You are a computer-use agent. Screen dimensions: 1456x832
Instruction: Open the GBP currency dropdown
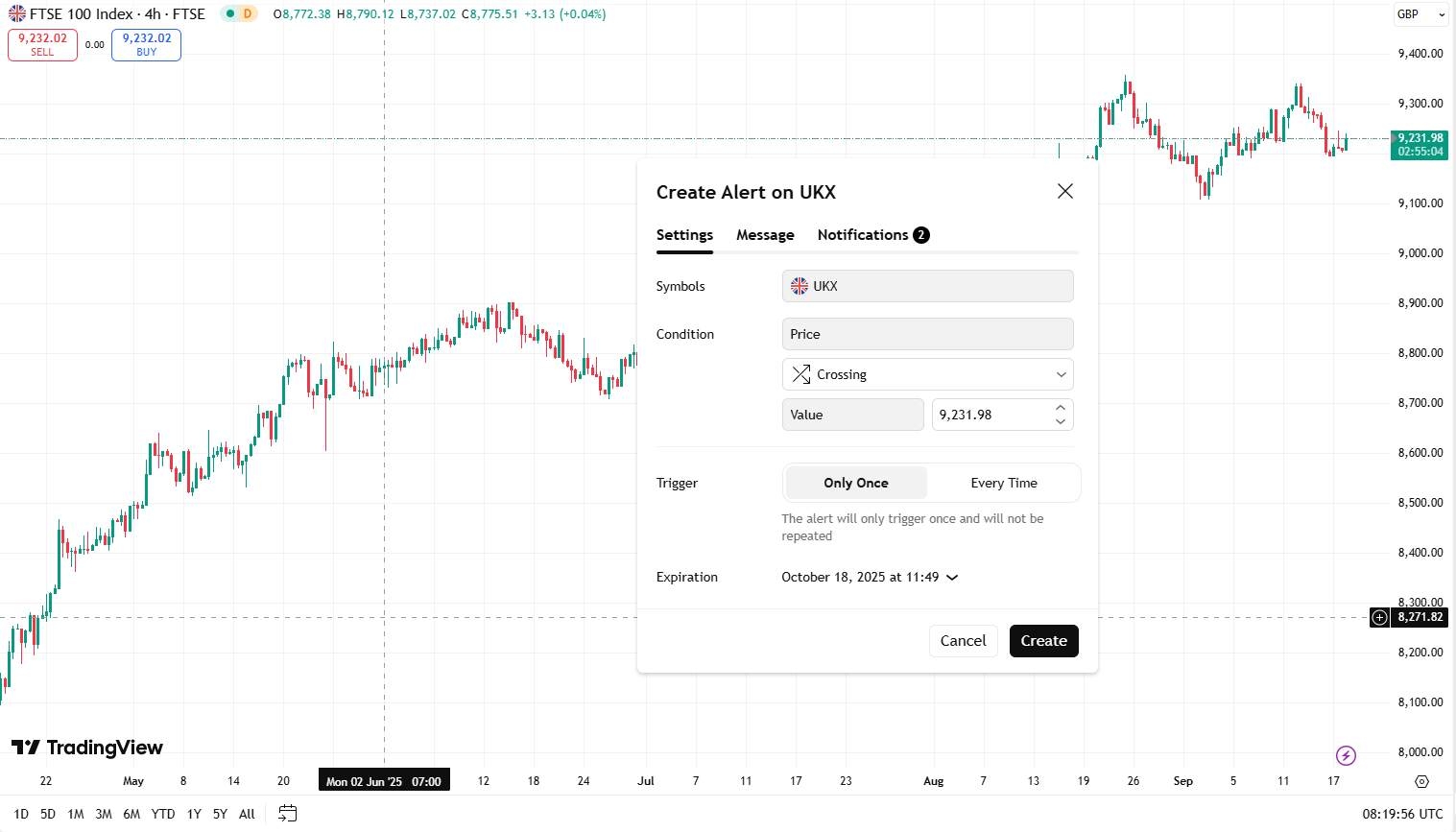point(1420,14)
